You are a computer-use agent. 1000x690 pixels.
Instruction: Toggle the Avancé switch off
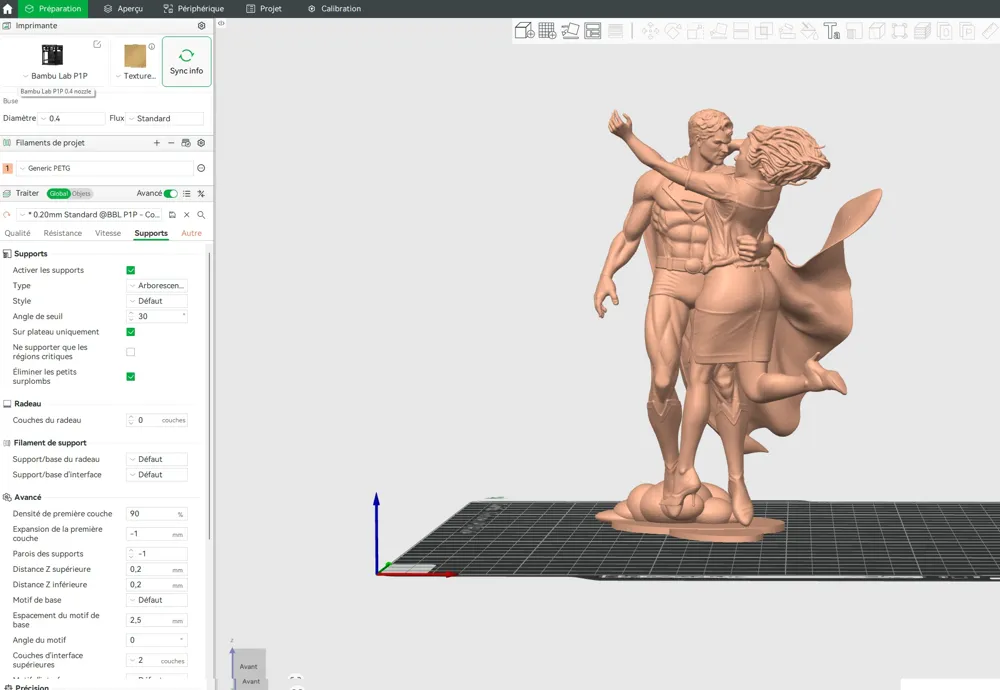click(x=170, y=193)
